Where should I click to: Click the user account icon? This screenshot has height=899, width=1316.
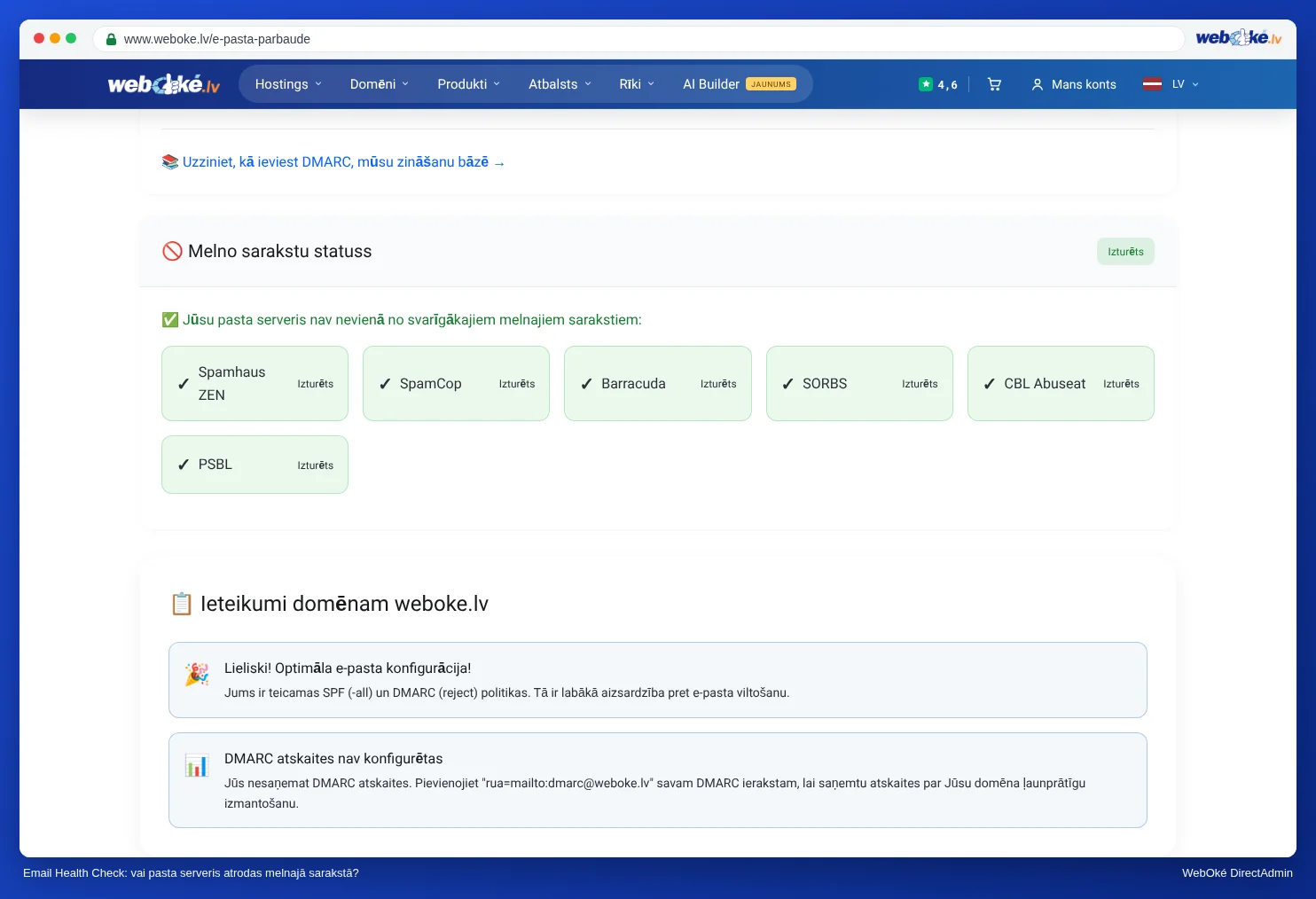[1037, 84]
